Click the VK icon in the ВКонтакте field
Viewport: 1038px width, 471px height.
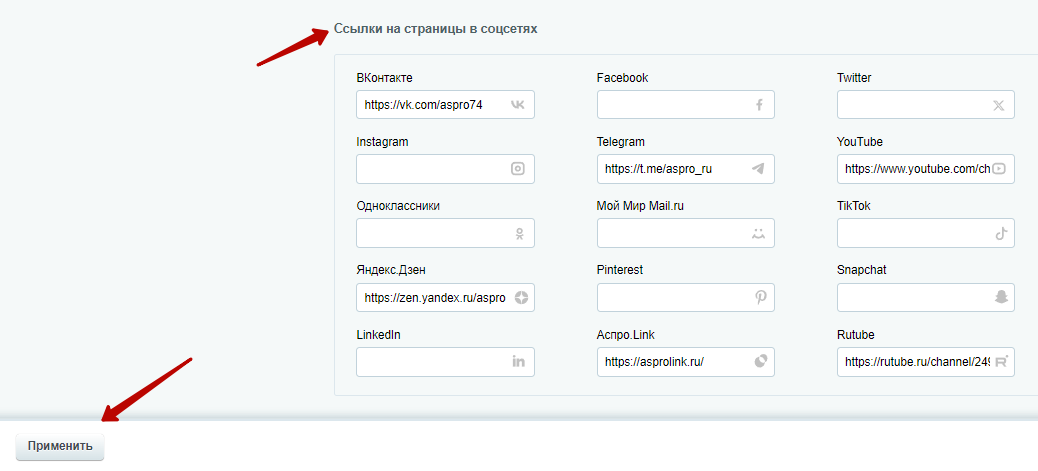pyautogui.click(x=518, y=105)
